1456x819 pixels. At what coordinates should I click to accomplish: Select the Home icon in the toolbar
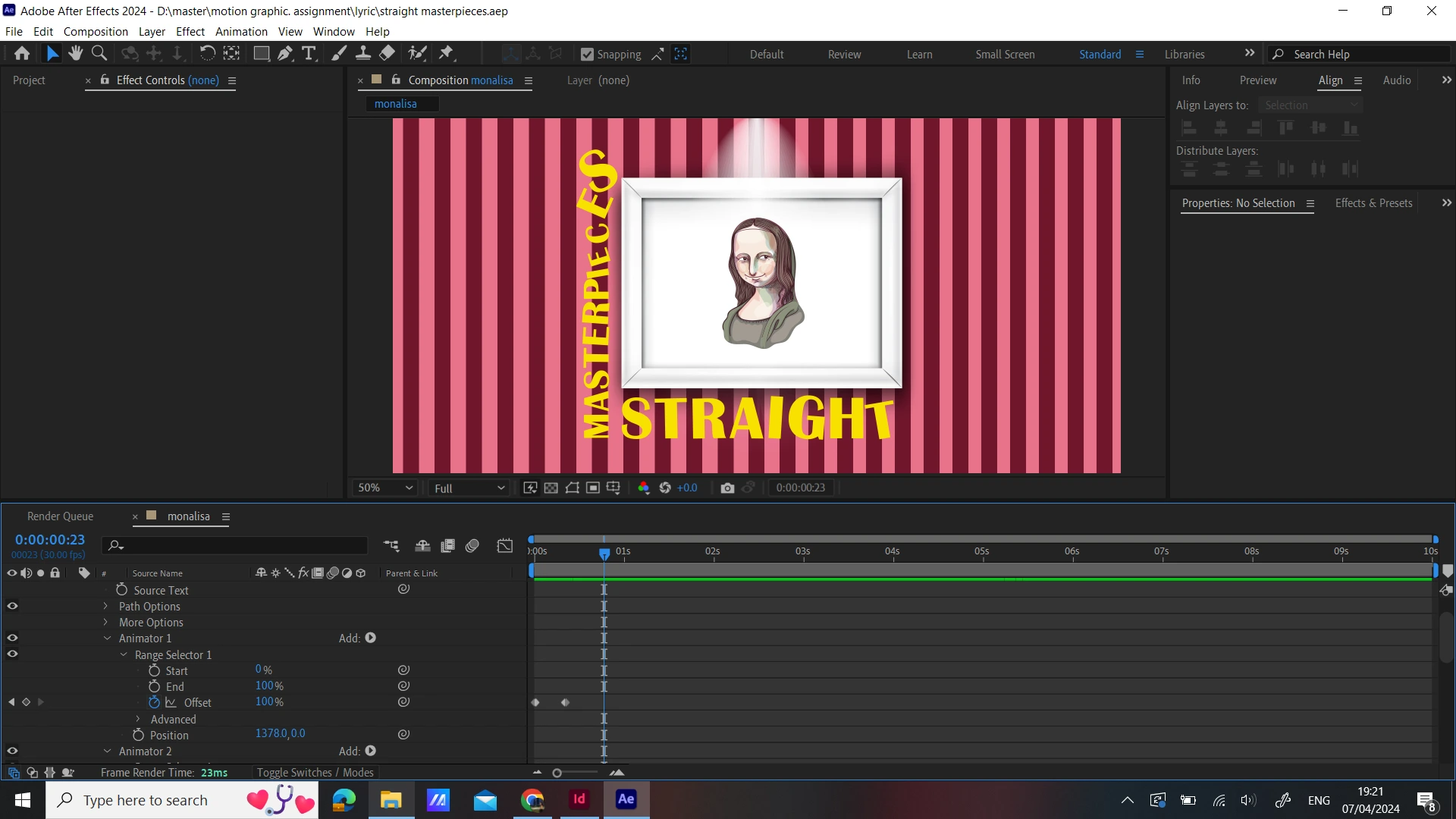tap(22, 54)
